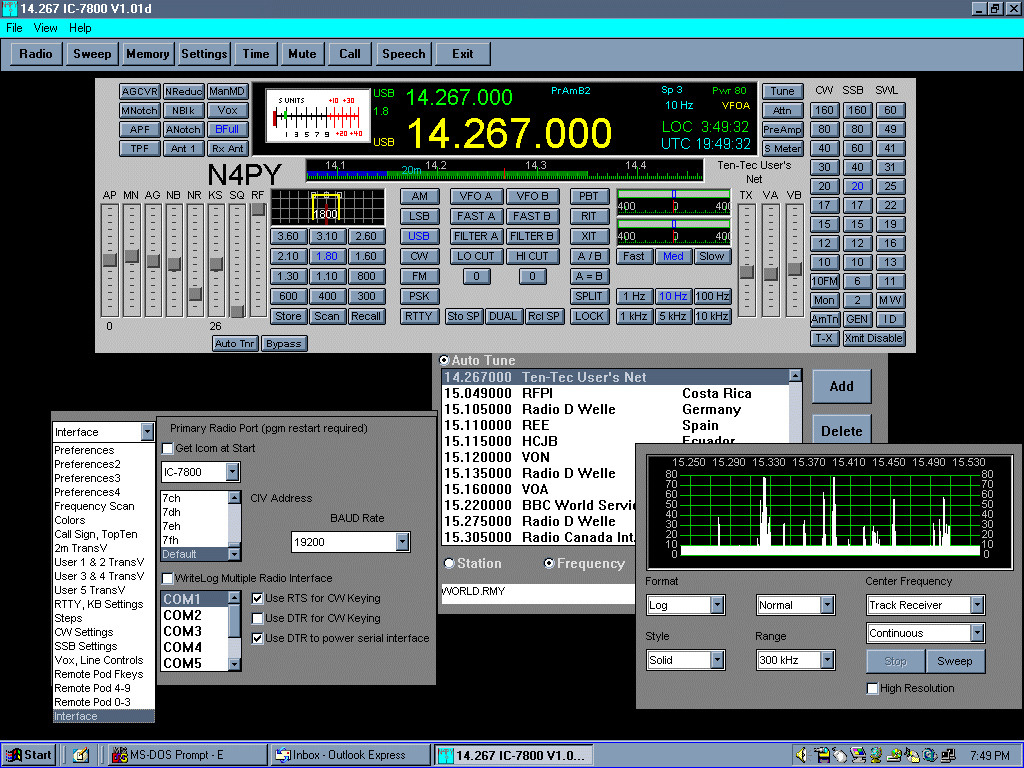Uncheck Use RTS for CW Keying
Viewport: 1024px width, 768px height.
pyautogui.click(x=257, y=598)
